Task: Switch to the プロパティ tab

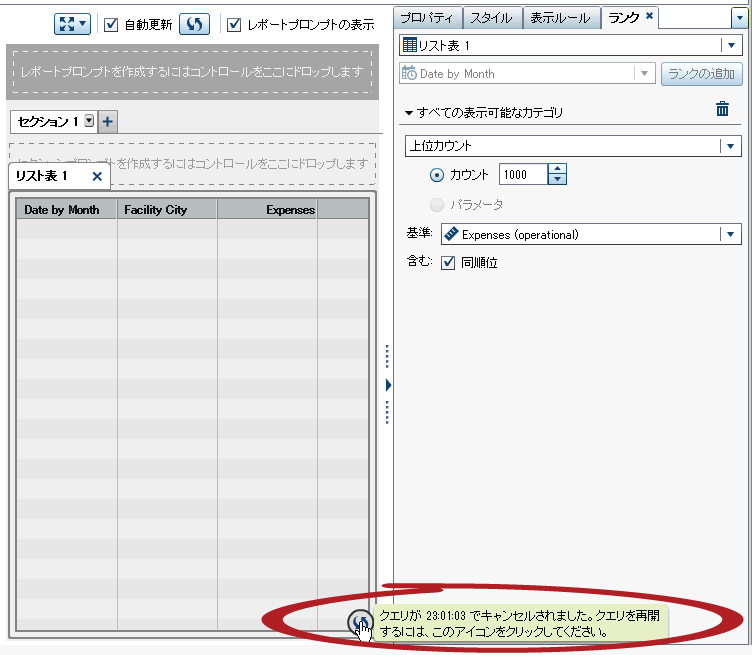Action: [x=428, y=17]
